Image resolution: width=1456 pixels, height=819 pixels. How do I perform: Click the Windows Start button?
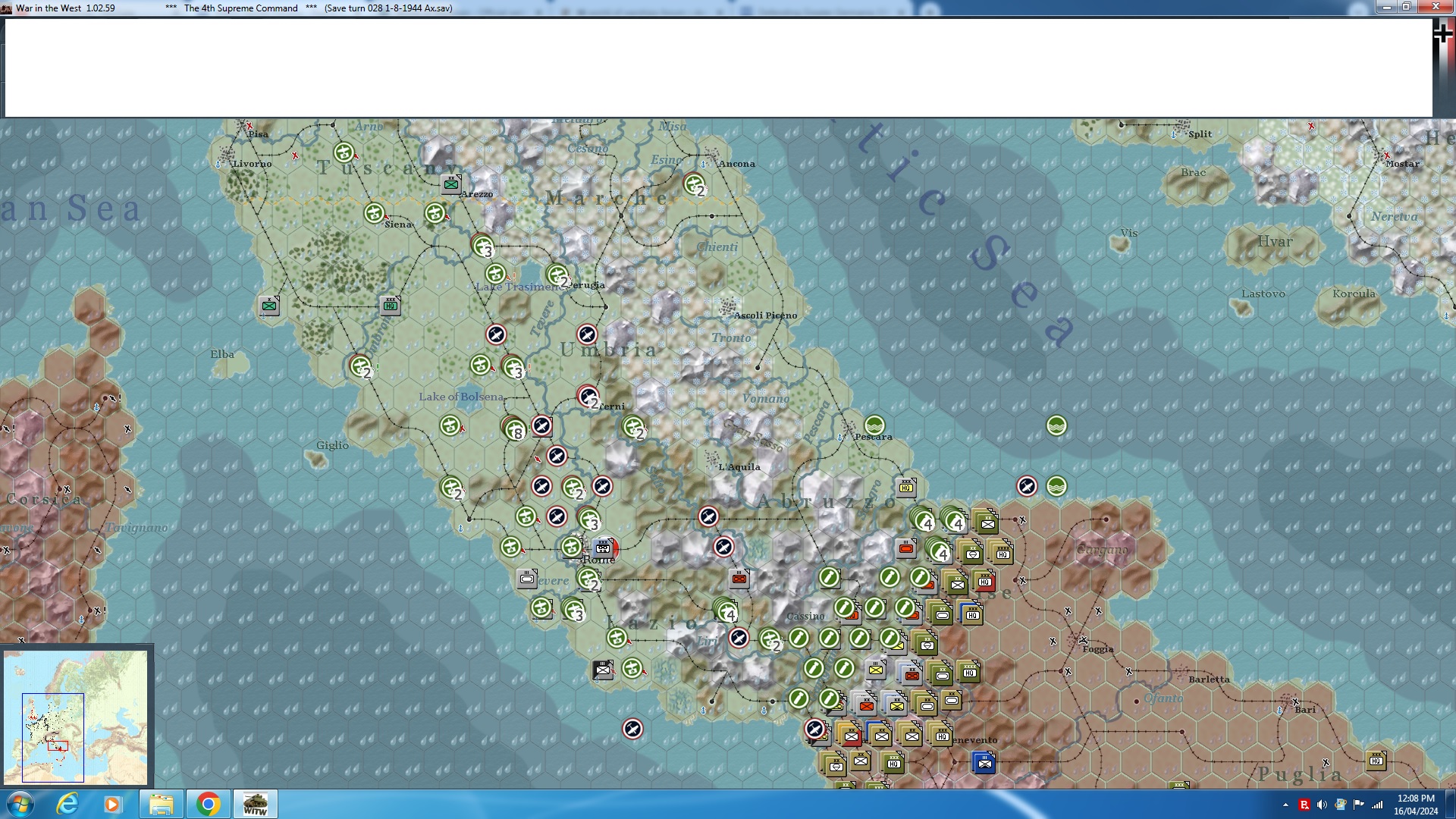click(x=20, y=804)
